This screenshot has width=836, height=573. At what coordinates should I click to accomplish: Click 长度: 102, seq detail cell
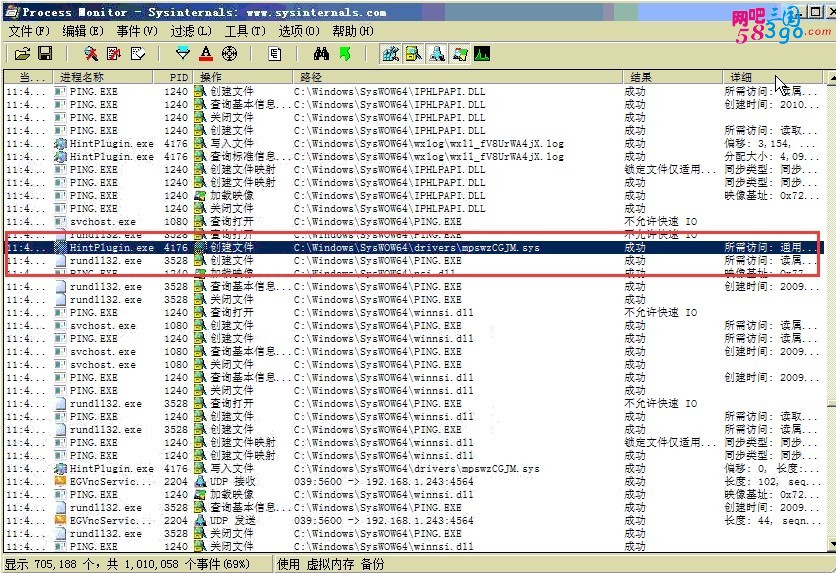click(772, 481)
